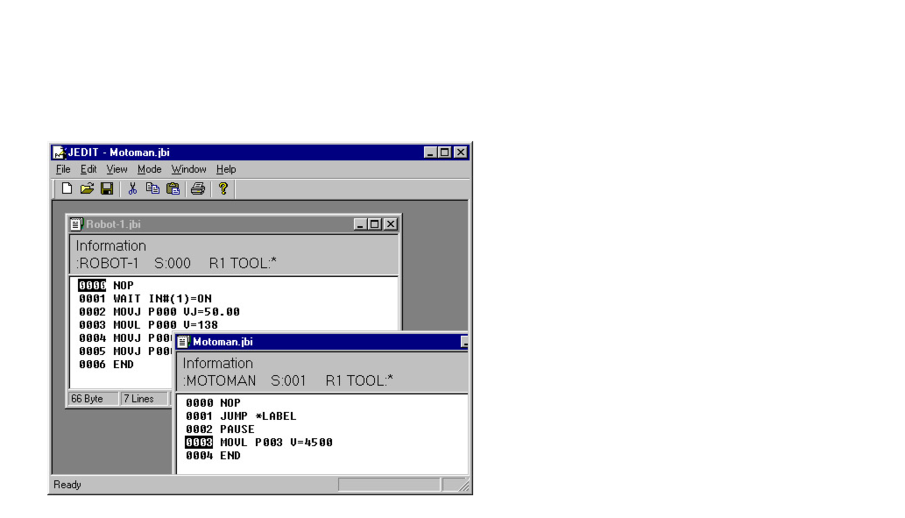
Task: Click the Cut scissors icon
Action: (x=132, y=189)
